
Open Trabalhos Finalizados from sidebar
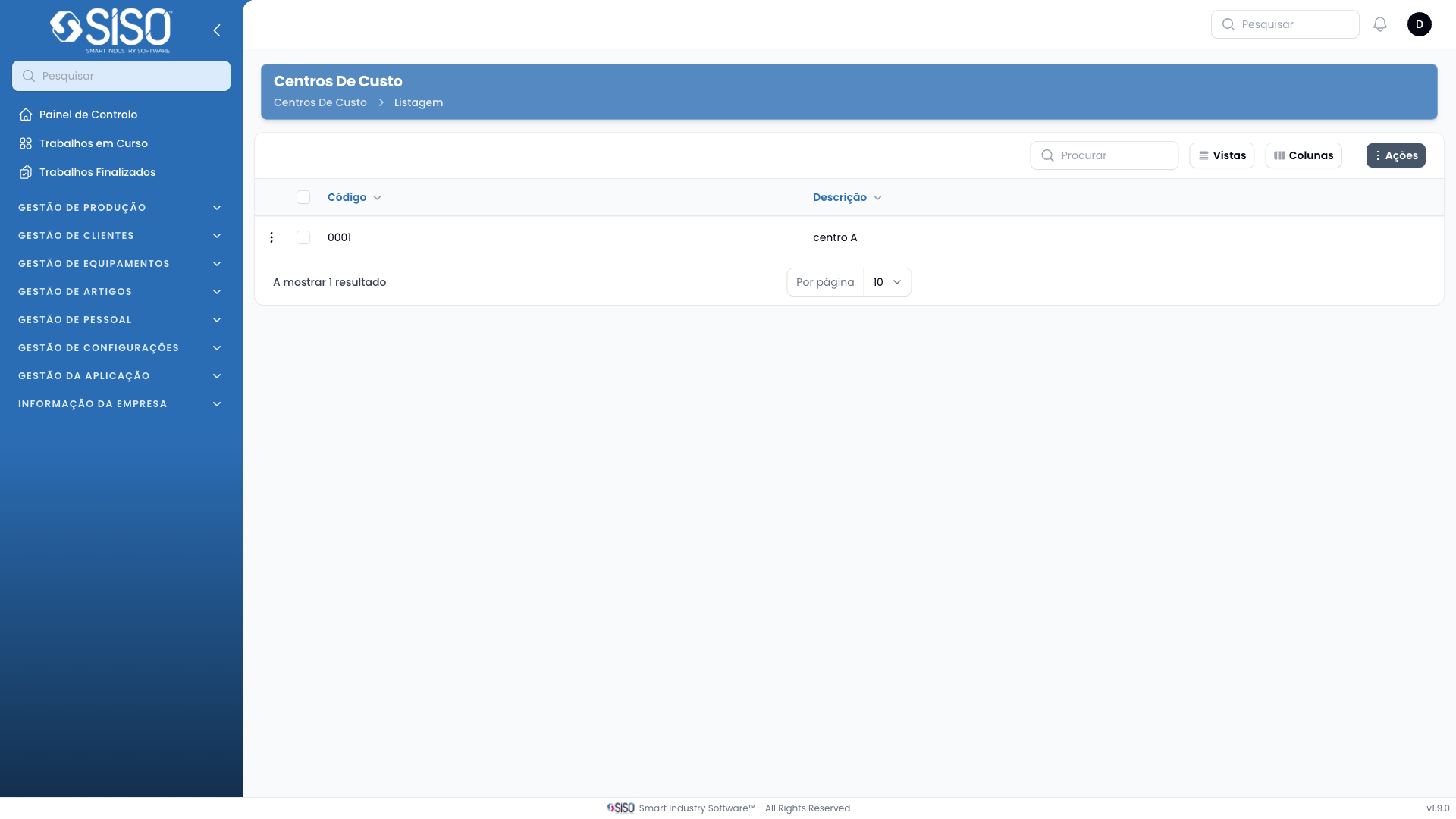pyautogui.click(x=97, y=172)
